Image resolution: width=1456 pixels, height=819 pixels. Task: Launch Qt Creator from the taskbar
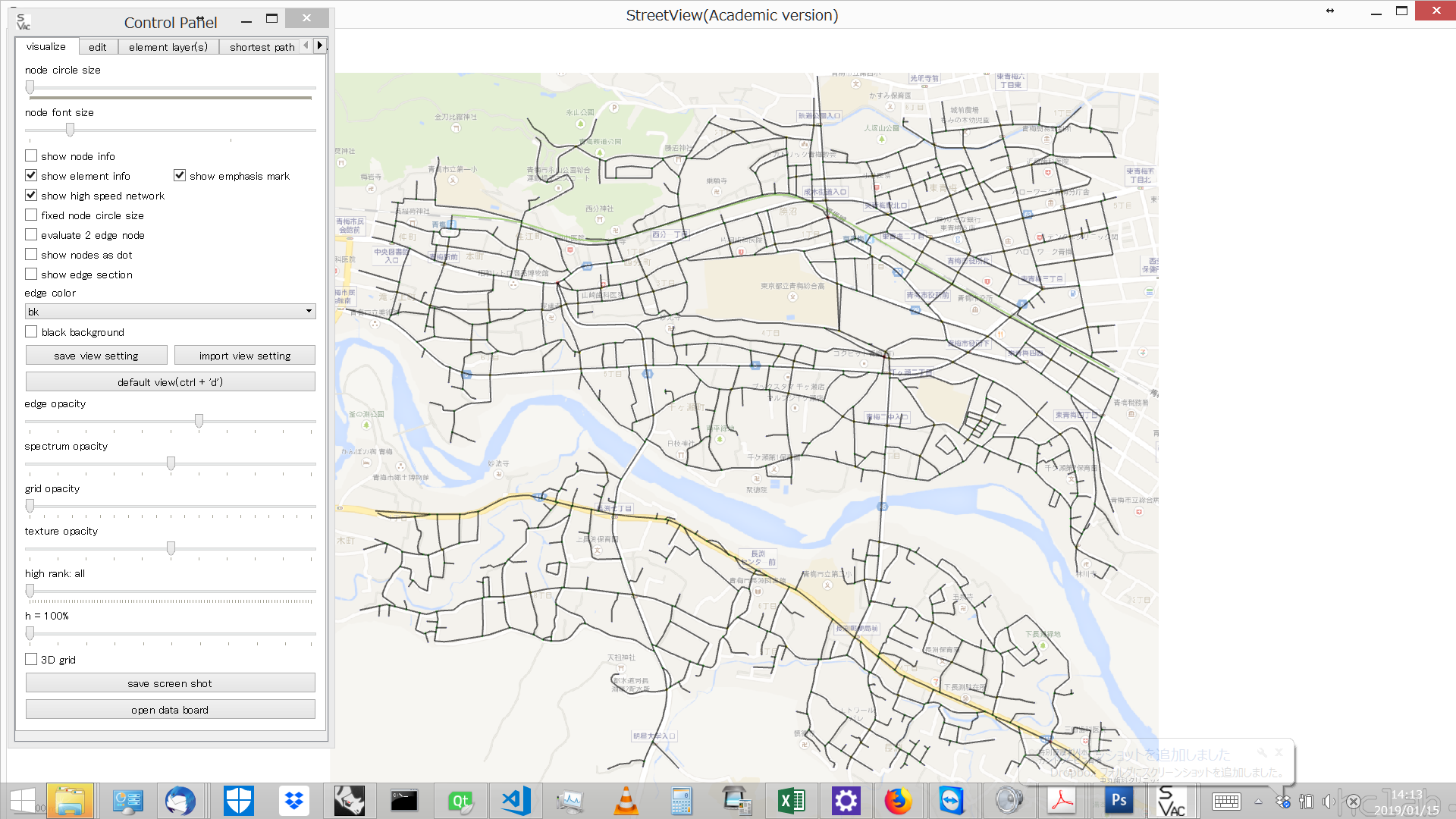point(460,801)
